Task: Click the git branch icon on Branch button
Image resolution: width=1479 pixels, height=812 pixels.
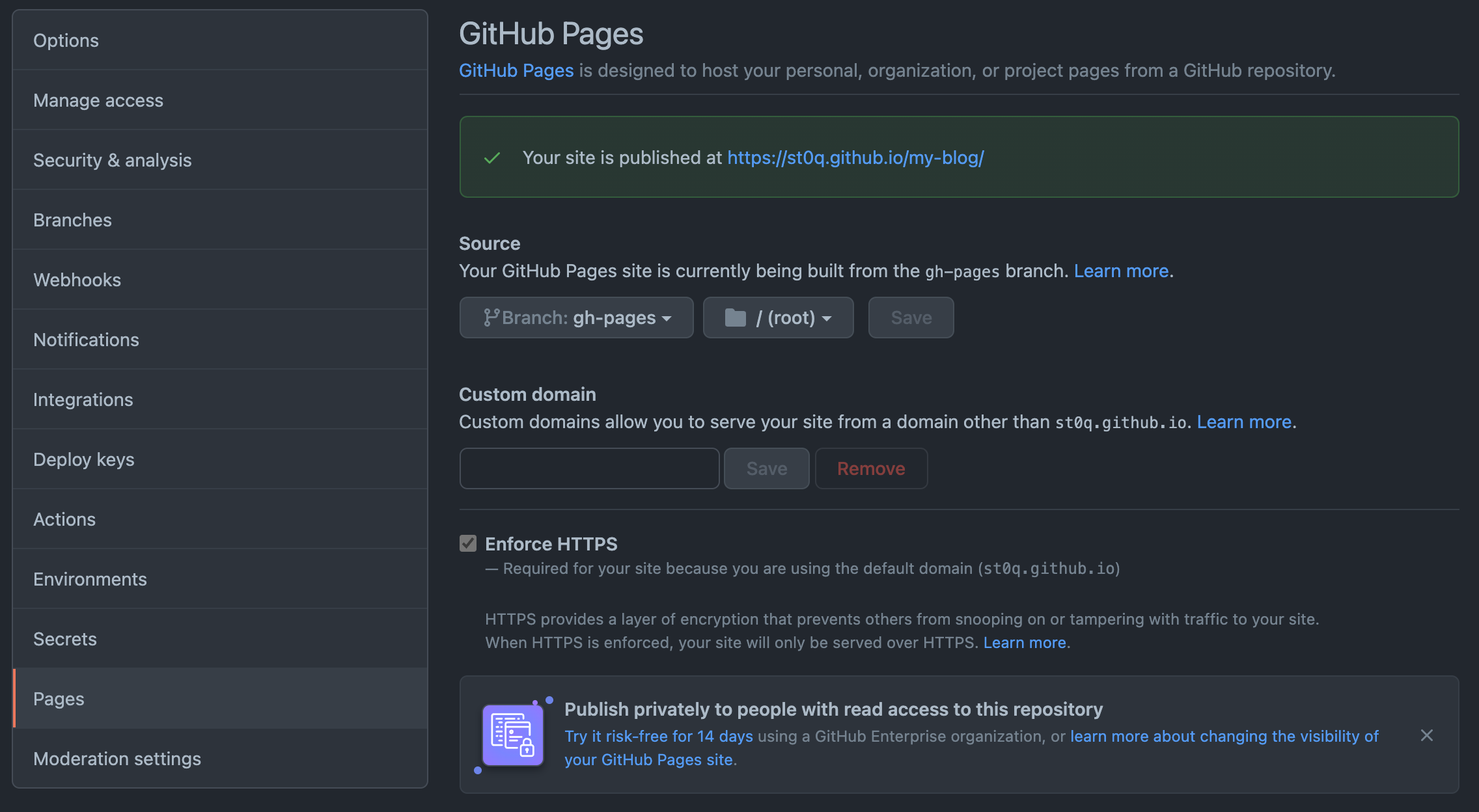Action: (490, 318)
